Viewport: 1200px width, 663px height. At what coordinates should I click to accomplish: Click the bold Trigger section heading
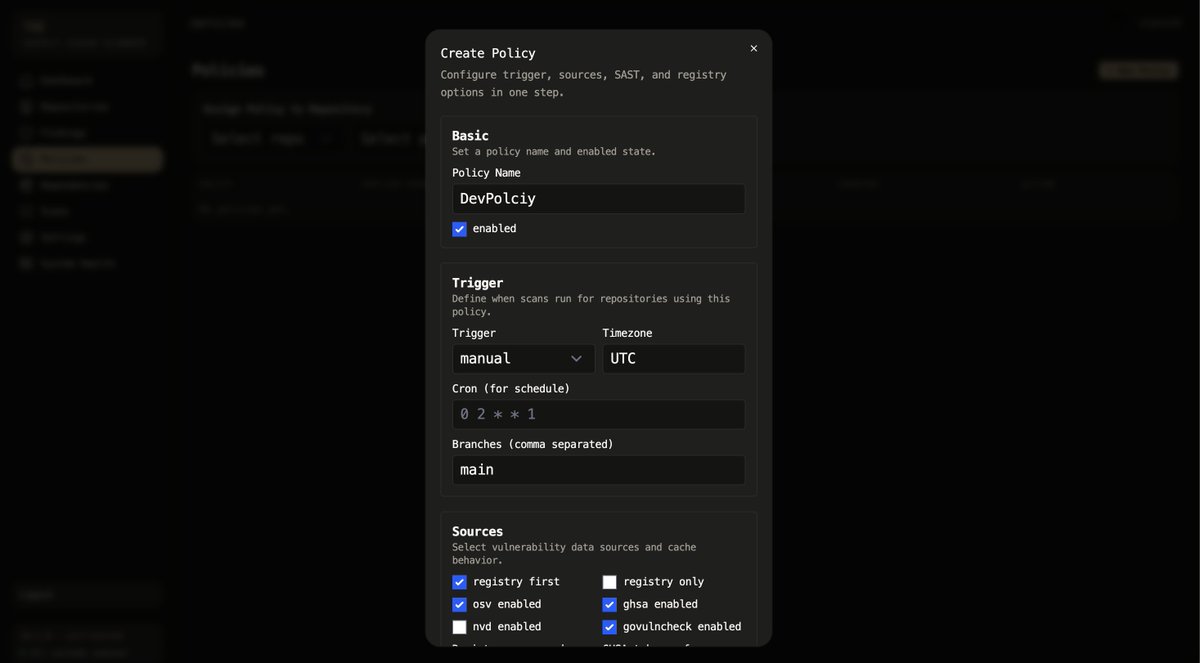477,283
